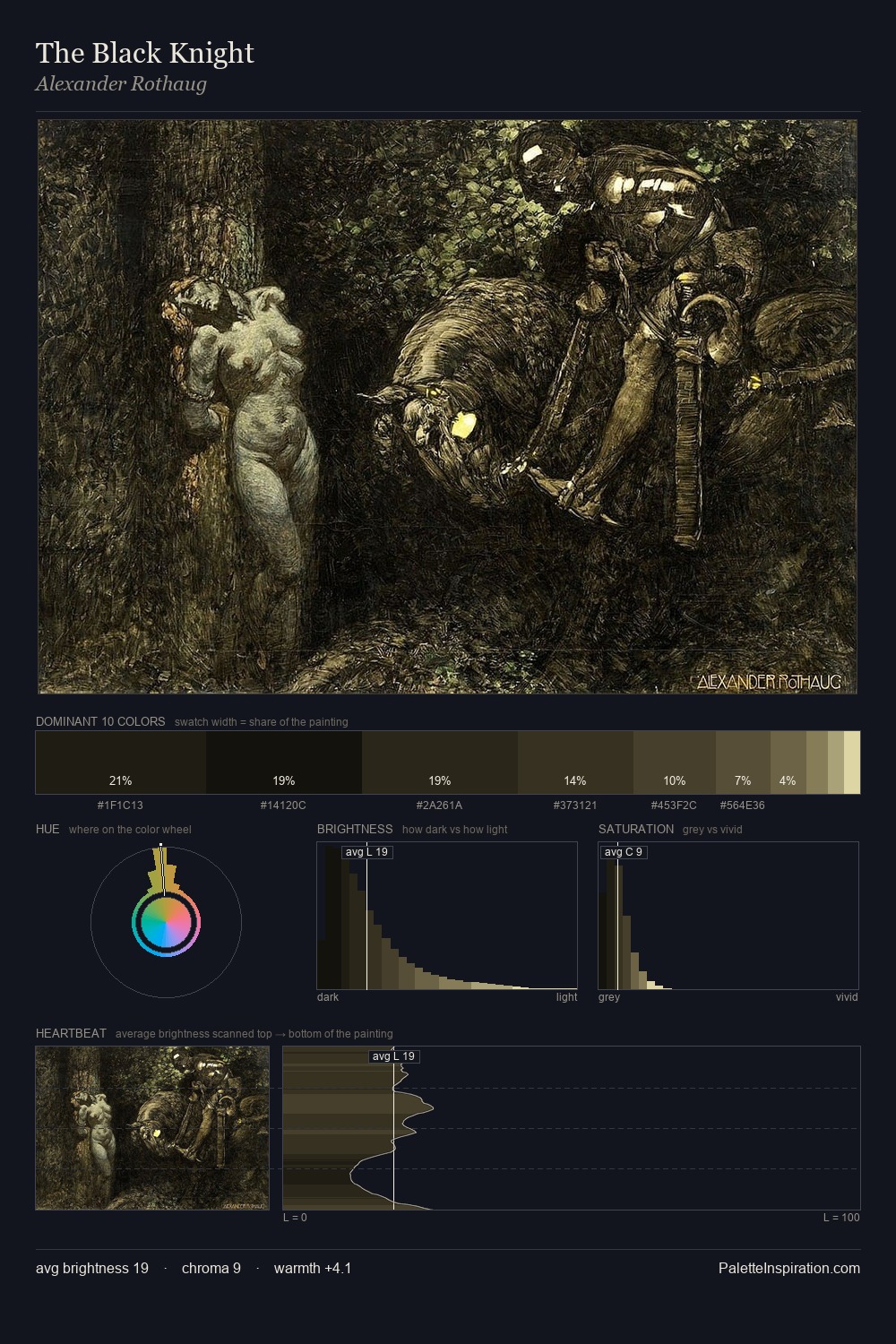
Task: Click the 'grey' axis label
Action: 609,997
